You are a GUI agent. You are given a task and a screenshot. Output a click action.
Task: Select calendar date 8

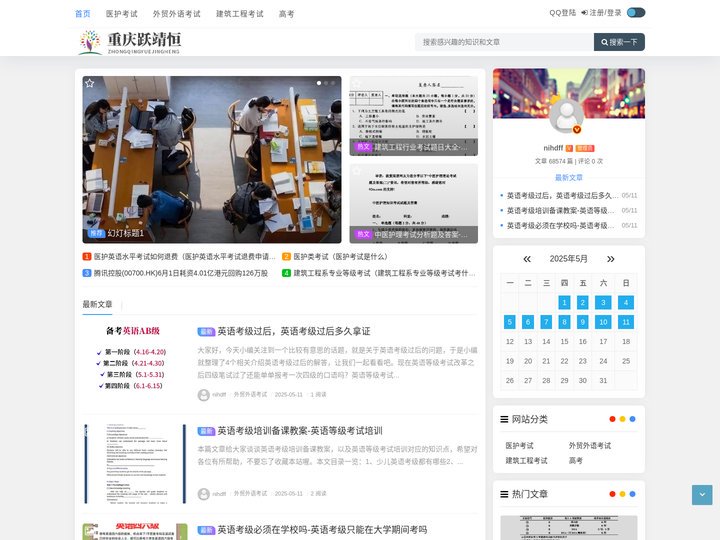564,322
